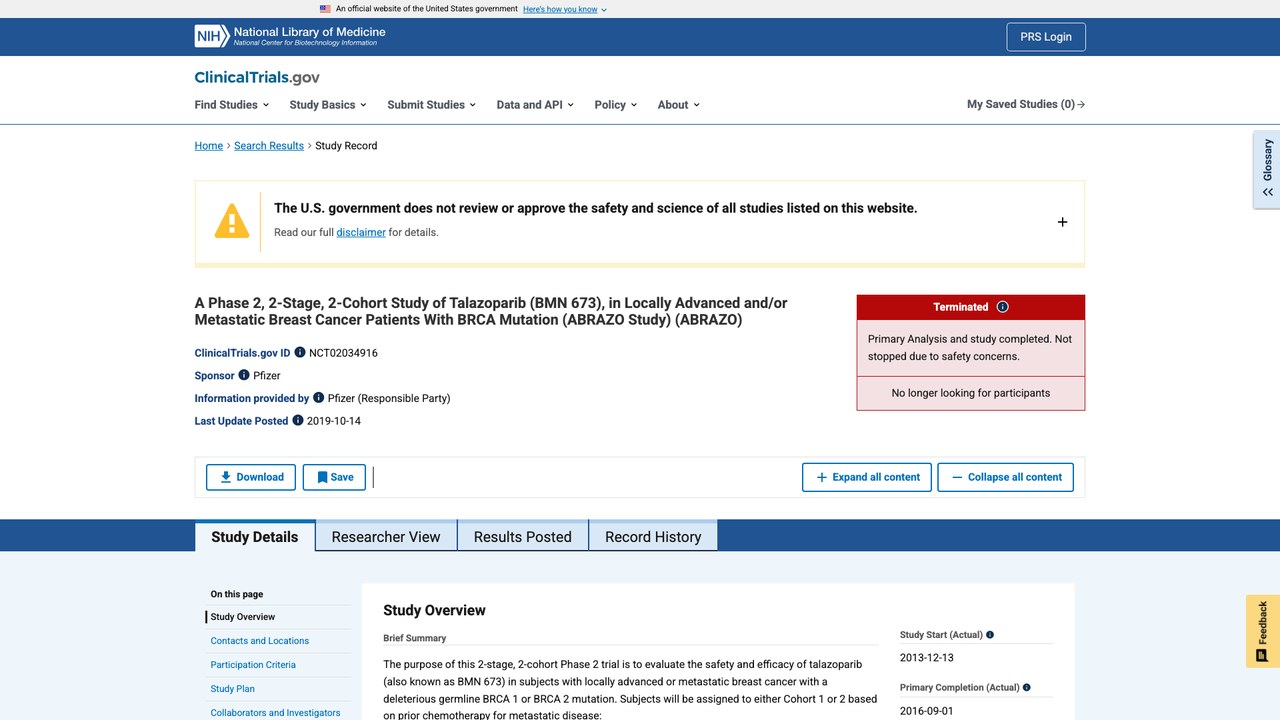Image resolution: width=1280 pixels, height=720 pixels.
Task: Switch to the Researcher View tab
Action: point(386,536)
